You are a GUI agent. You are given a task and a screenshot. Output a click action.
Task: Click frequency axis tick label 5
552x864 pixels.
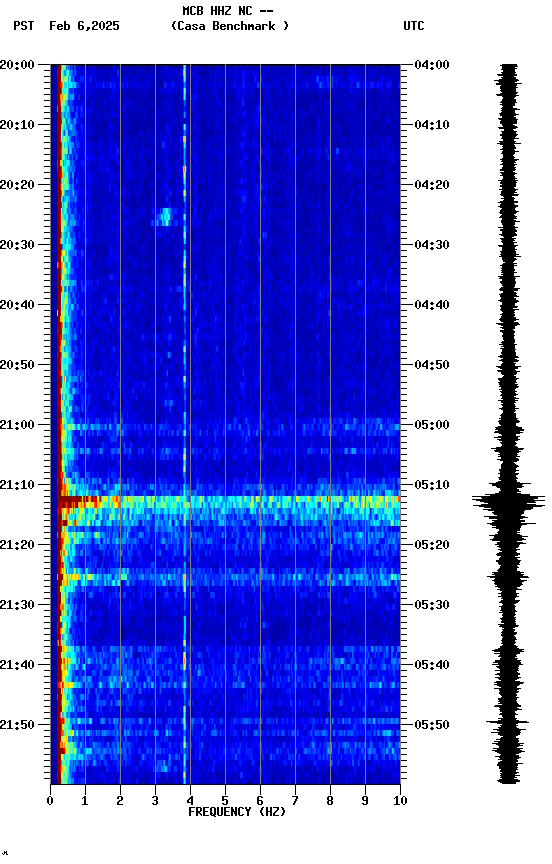pyautogui.click(x=225, y=801)
